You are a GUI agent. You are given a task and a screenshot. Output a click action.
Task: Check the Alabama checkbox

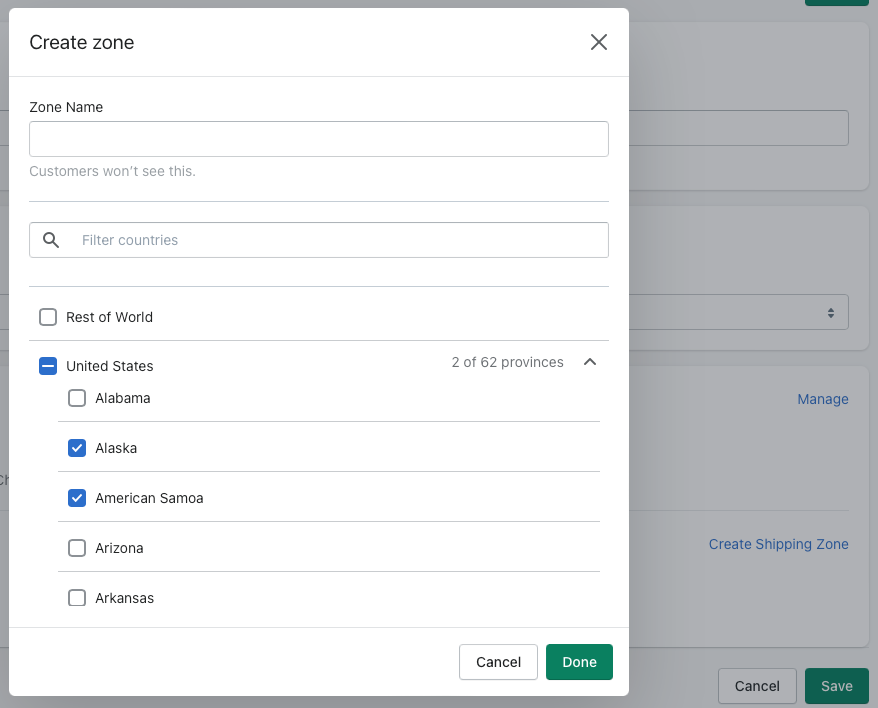tap(77, 398)
